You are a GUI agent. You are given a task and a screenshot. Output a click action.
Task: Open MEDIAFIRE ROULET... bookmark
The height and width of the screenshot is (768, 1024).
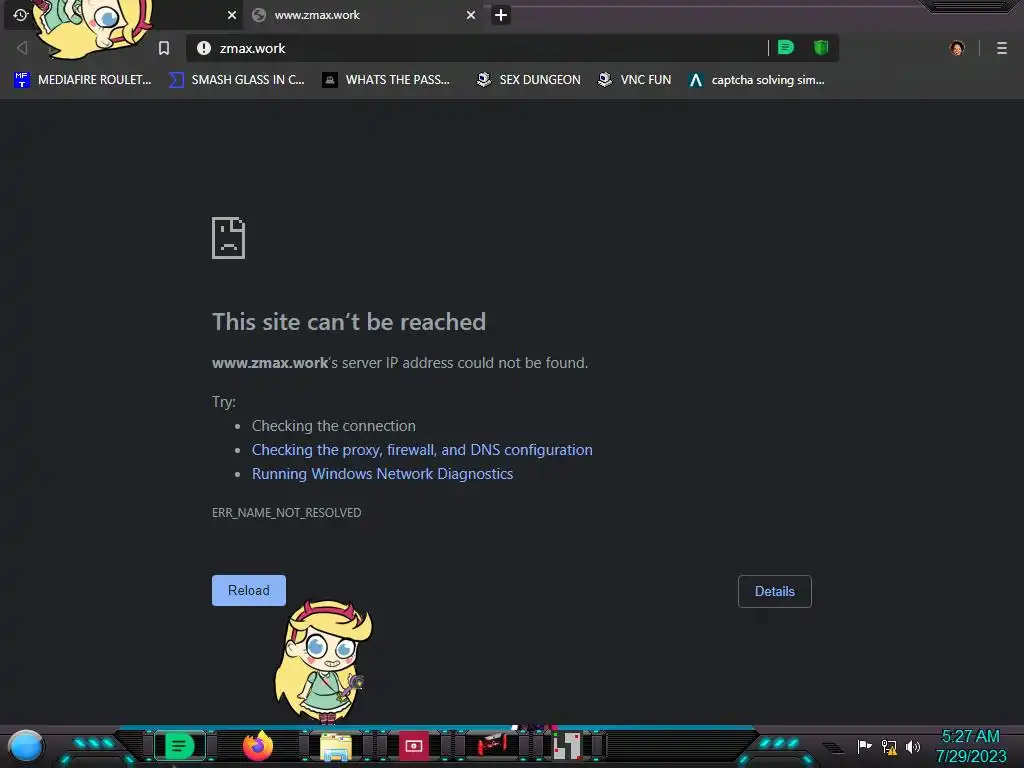[83, 80]
